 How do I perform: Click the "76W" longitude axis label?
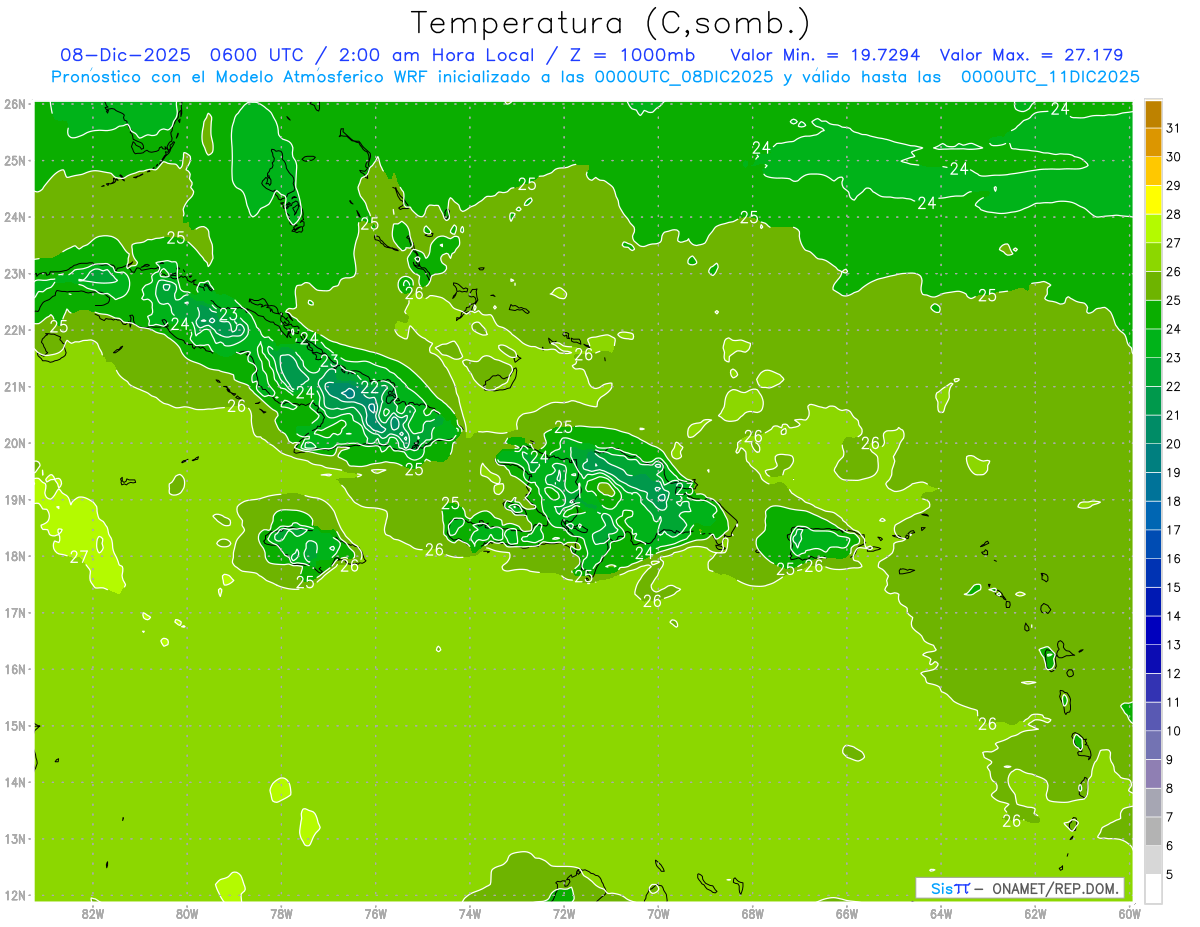376,913
